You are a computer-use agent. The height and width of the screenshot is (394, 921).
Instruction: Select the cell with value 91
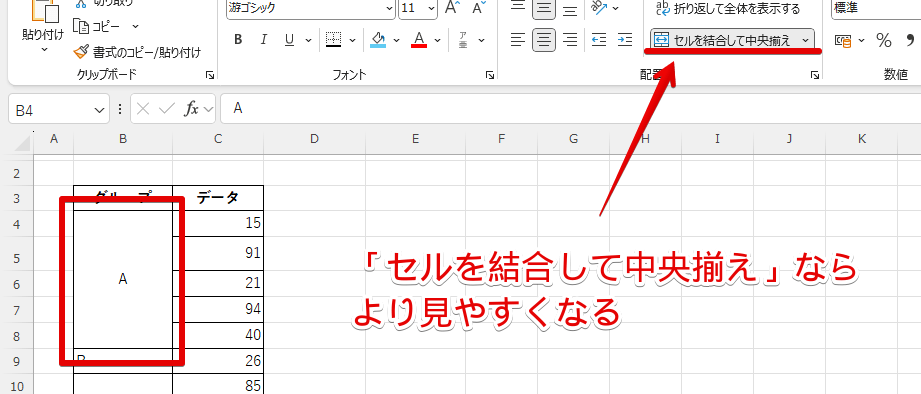[218, 254]
